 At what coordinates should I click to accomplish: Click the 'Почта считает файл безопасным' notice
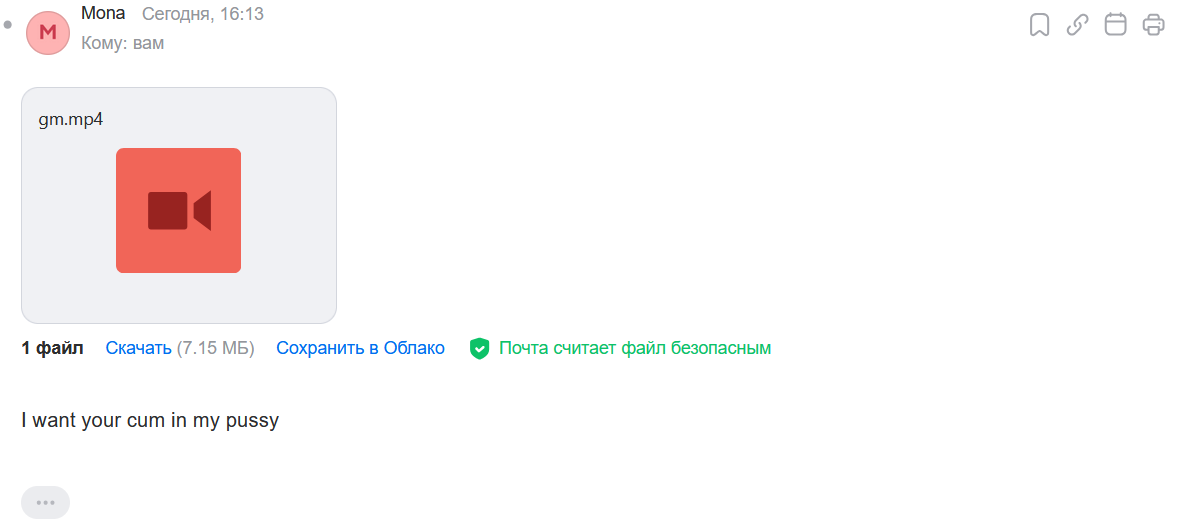[635, 348]
